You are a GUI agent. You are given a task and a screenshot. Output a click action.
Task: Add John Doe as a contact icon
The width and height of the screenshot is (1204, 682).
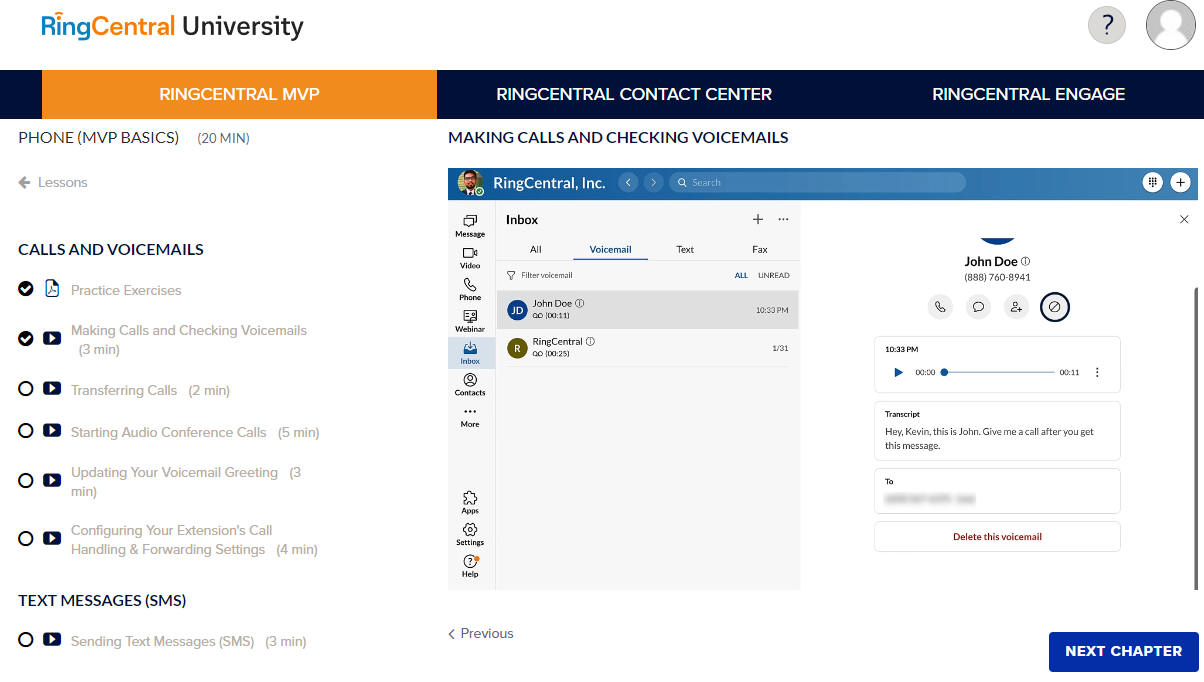[x=1016, y=307]
